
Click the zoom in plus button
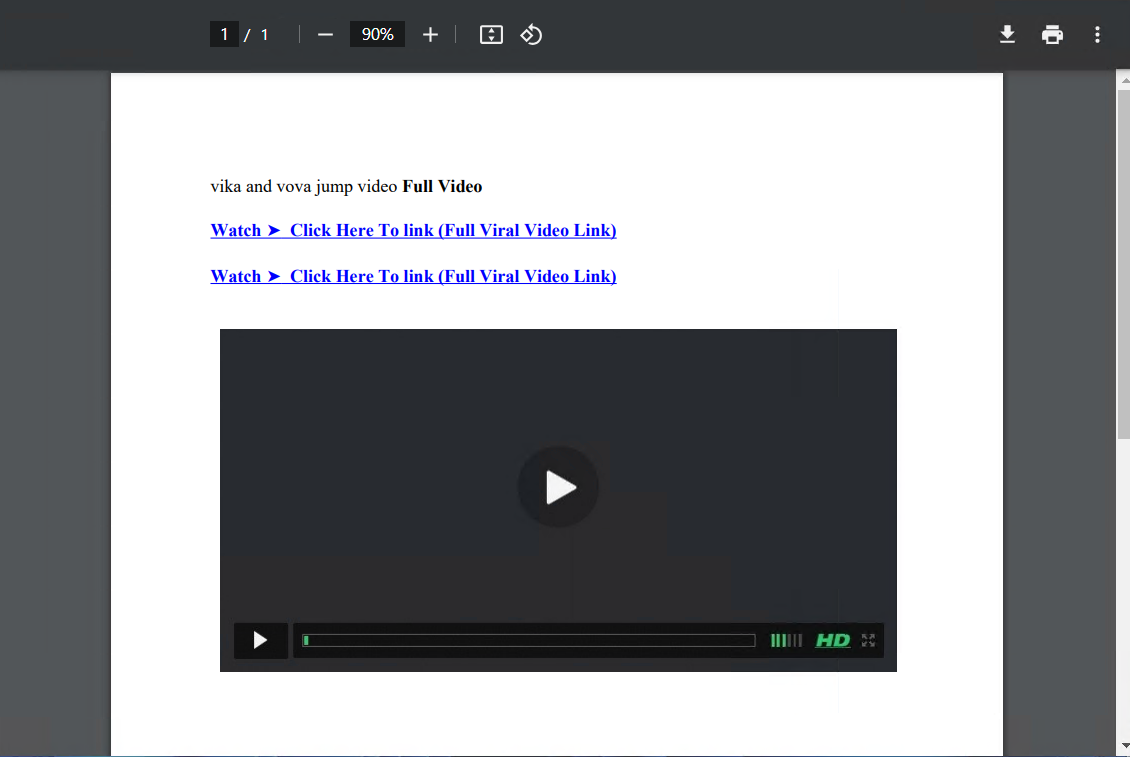click(430, 35)
